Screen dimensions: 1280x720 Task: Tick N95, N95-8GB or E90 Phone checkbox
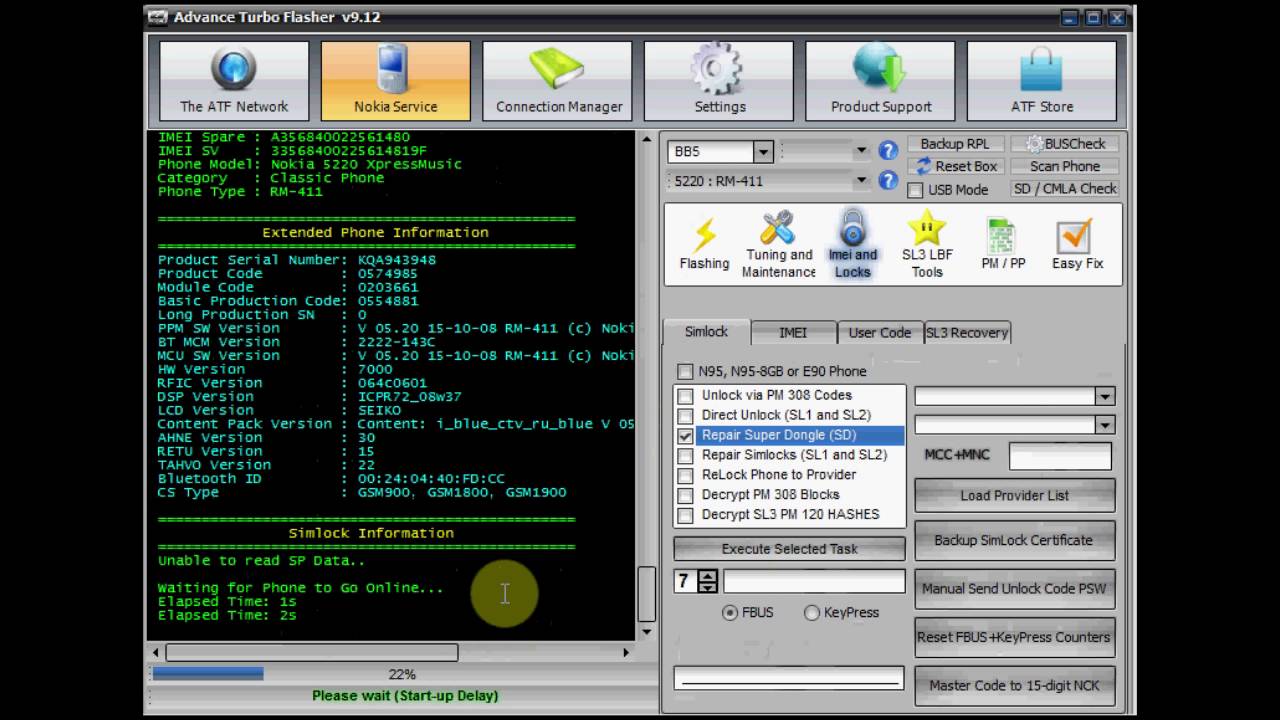tap(685, 371)
